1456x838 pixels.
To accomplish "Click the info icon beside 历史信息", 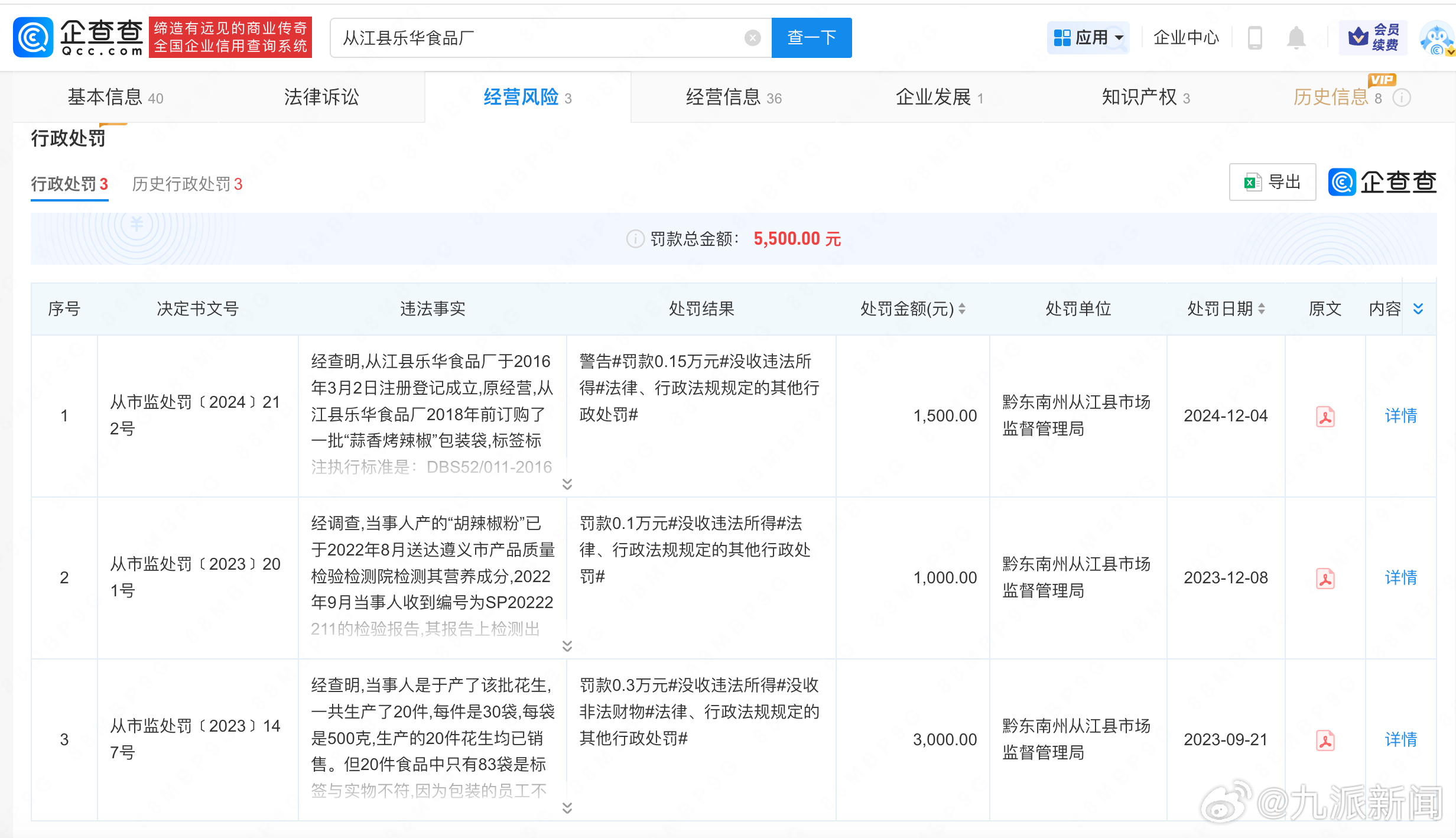I will coord(1402,98).
